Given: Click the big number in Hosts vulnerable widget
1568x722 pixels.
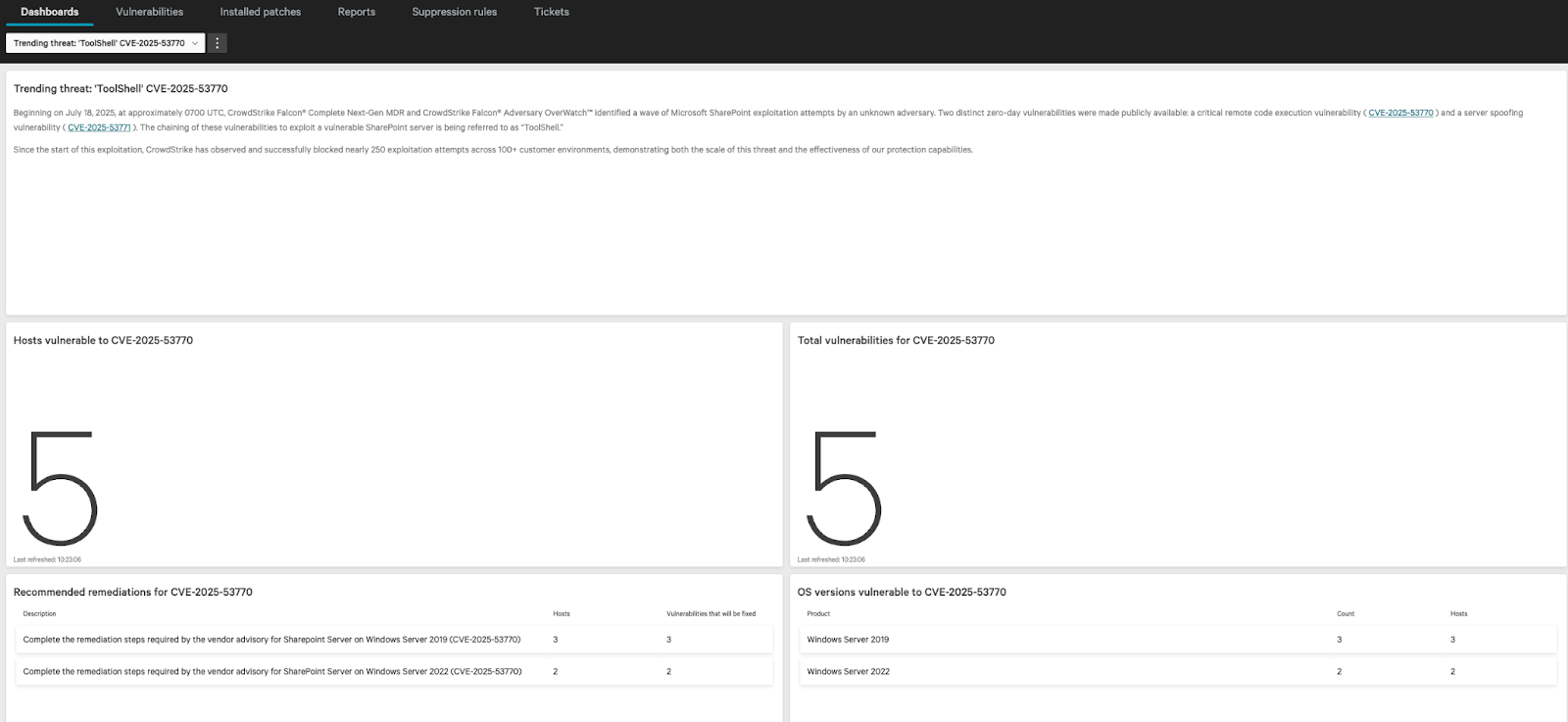Looking at the screenshot, I should 61,487.
